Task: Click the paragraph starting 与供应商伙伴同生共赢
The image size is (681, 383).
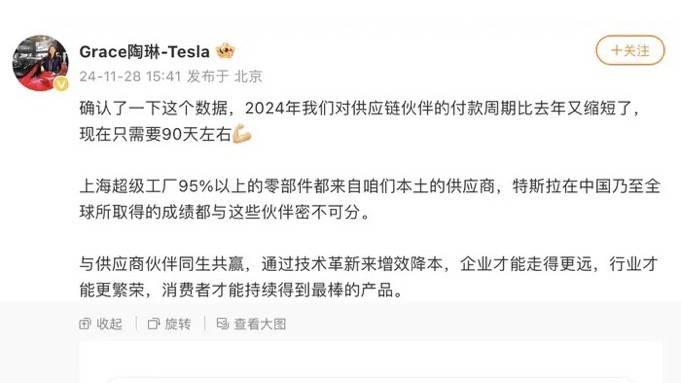Action: point(369,277)
